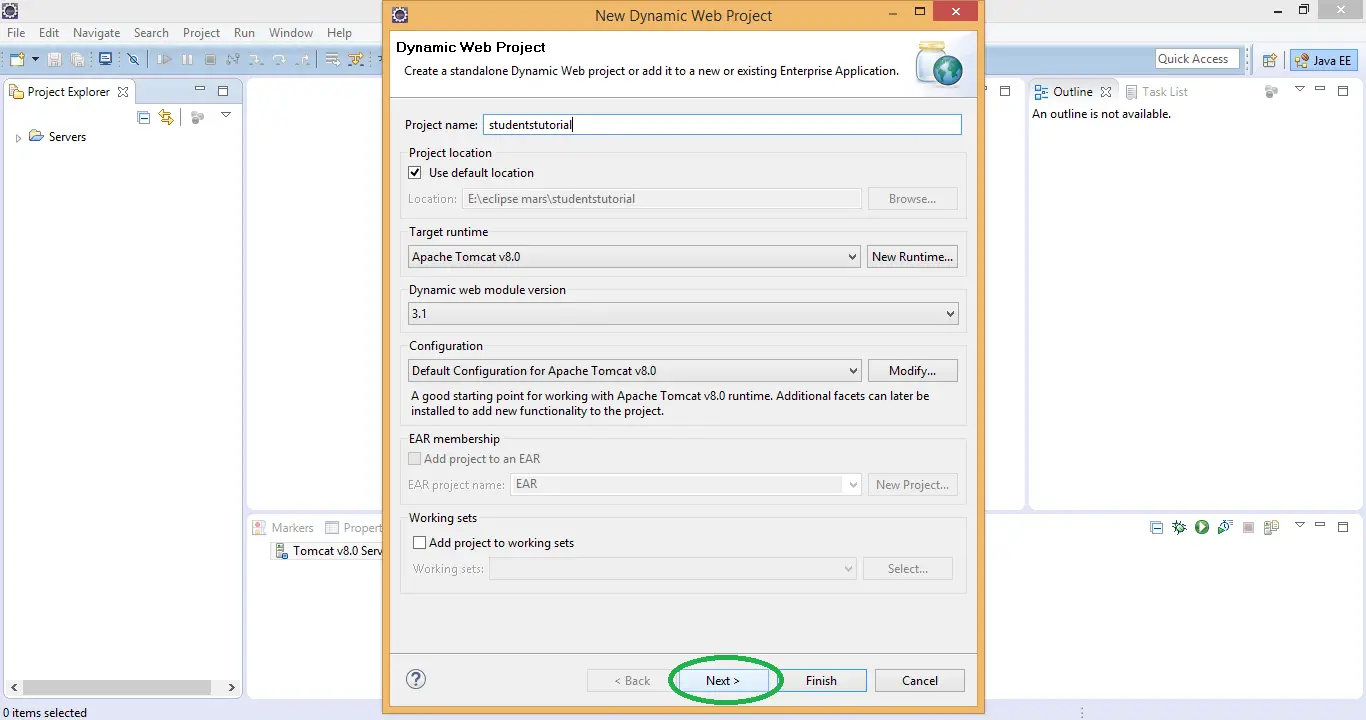Toggle Skip All Breakpoints icon
1366x720 pixels.
tap(133, 60)
